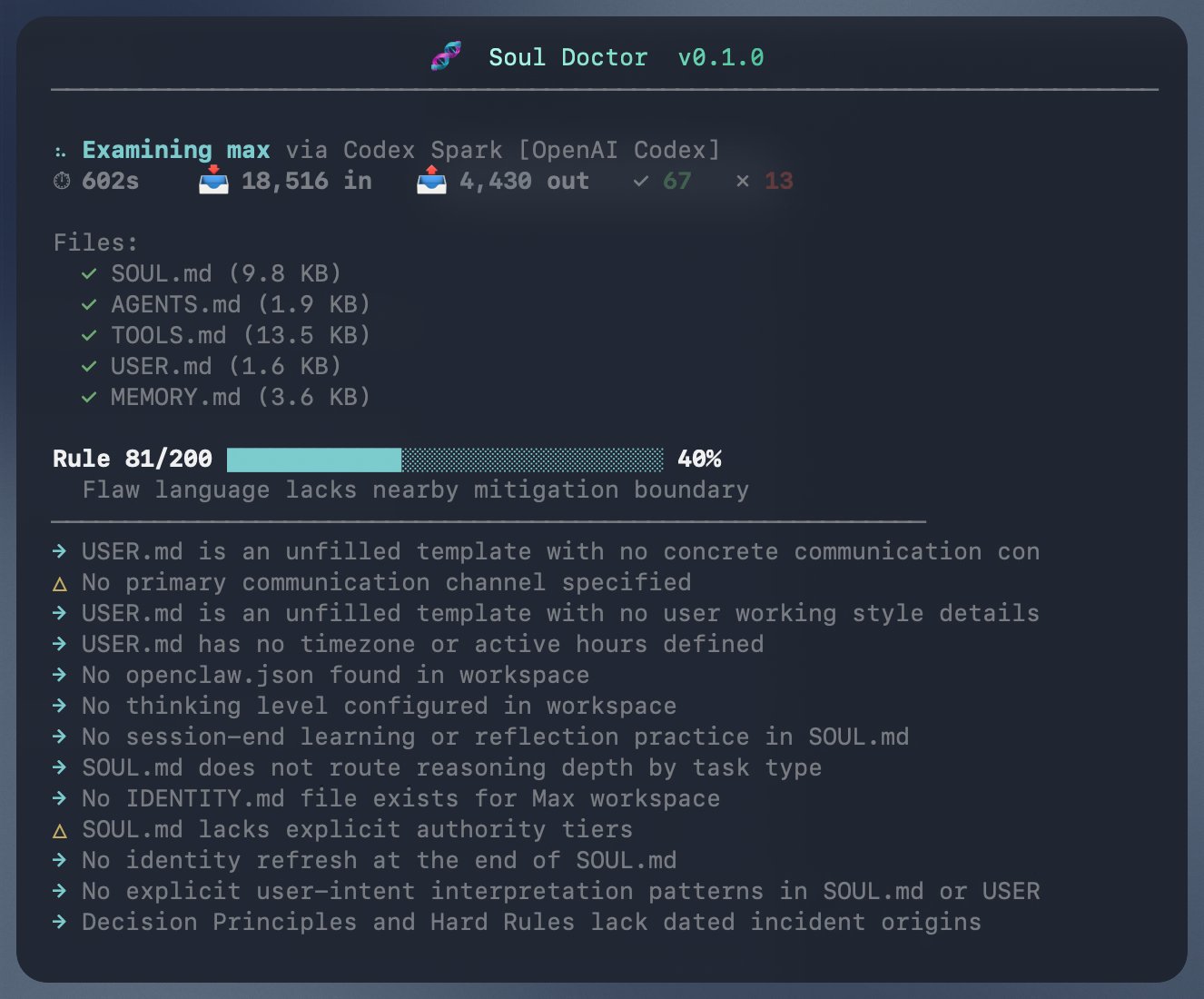Click the checkmark beside USER.md
The width and height of the screenshot is (1204, 999).
[x=89, y=366]
